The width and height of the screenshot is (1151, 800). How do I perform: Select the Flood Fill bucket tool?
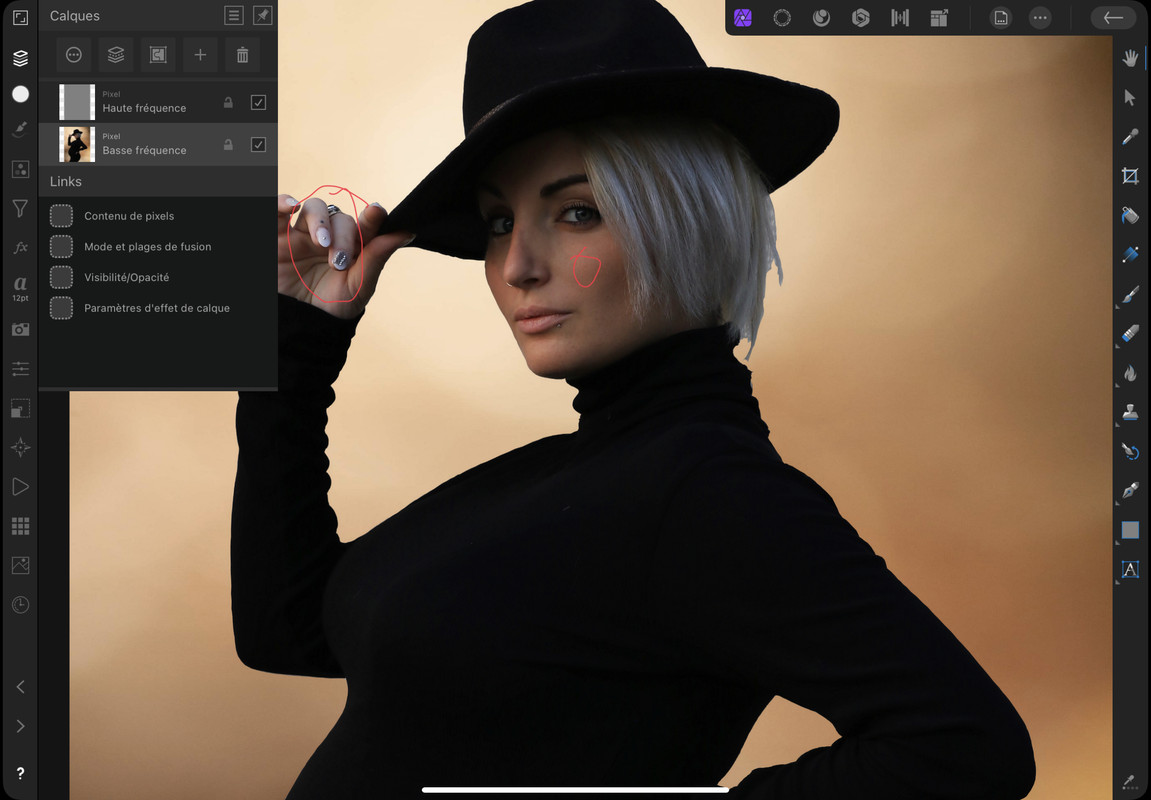(x=1130, y=215)
